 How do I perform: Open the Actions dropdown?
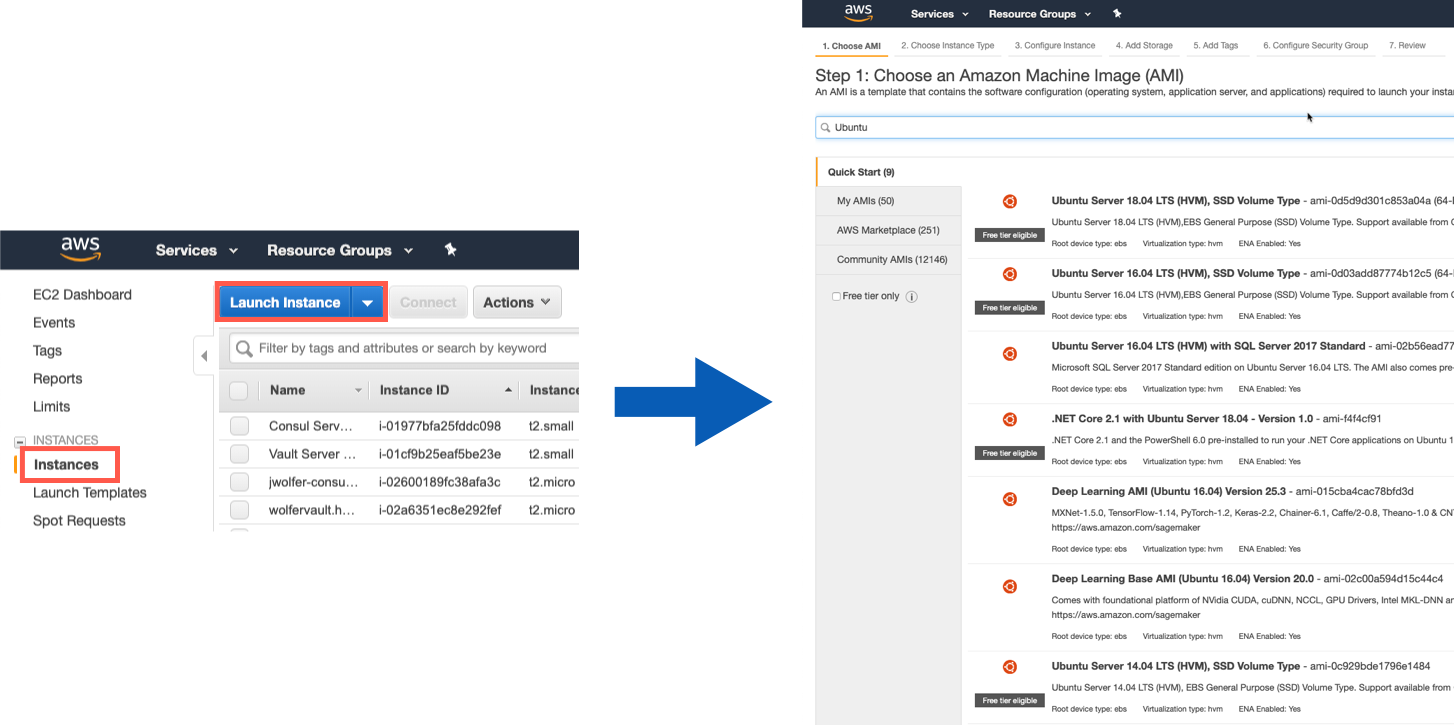pos(517,302)
